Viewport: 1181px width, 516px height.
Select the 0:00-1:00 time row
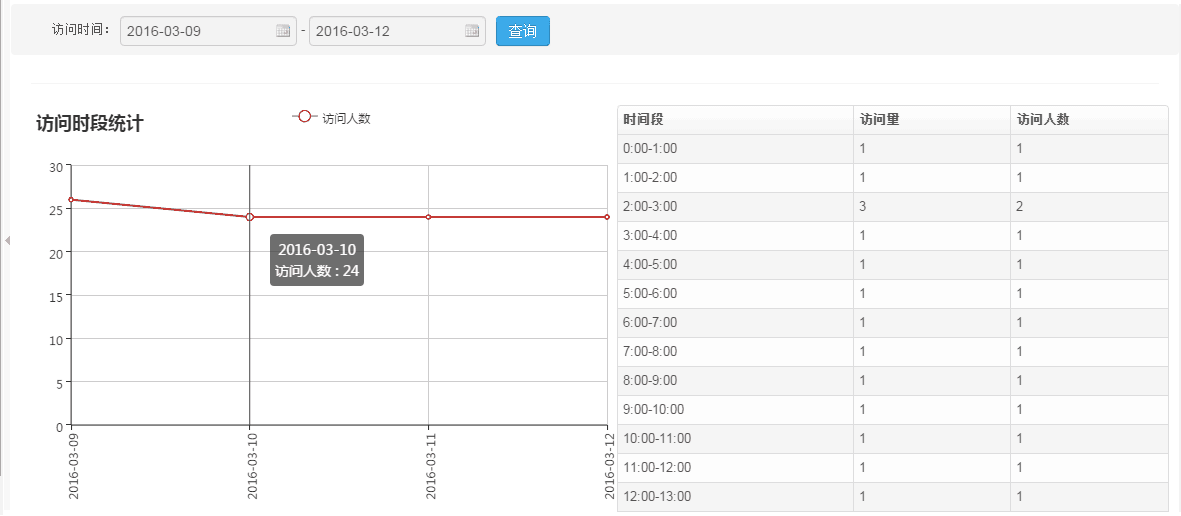[893, 149]
